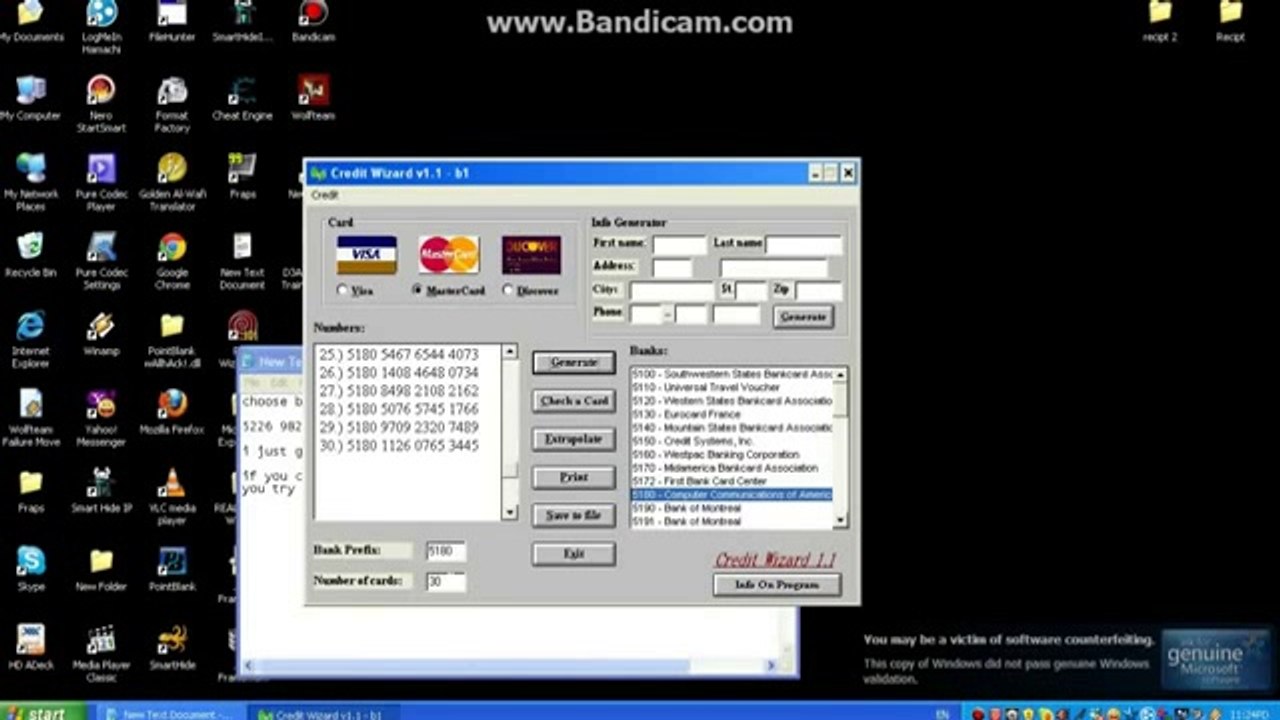
Task: Select '5160 - Westpac Banking Corporation' bank row
Action: point(732,454)
